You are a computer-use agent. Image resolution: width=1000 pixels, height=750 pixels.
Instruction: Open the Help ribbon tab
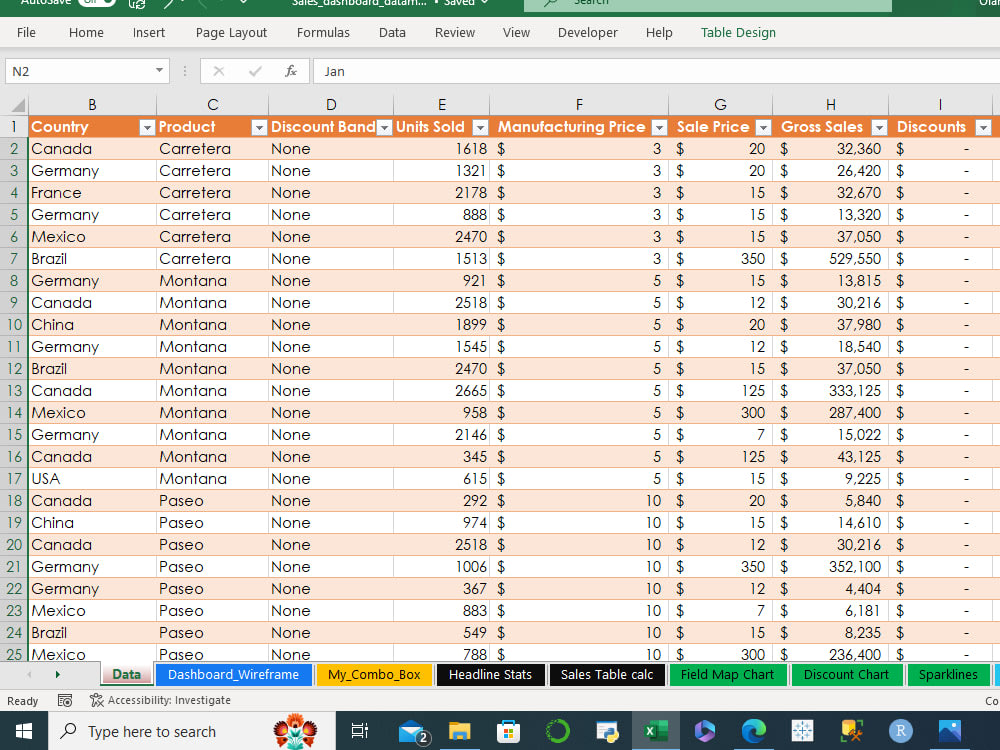[659, 33]
